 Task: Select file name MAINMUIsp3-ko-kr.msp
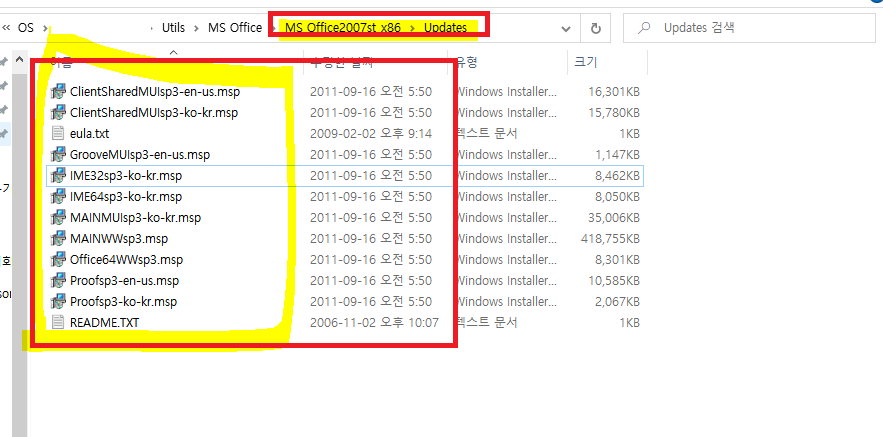135,217
